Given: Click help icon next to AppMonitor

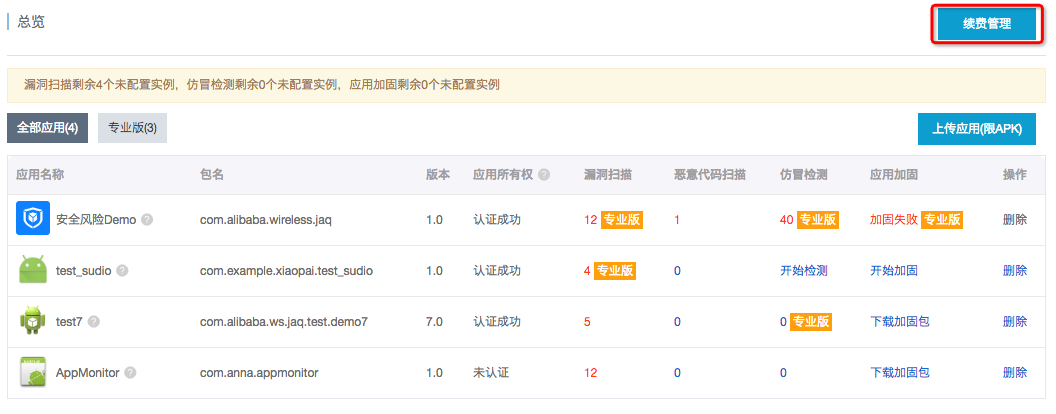Looking at the screenshot, I should point(130,373).
